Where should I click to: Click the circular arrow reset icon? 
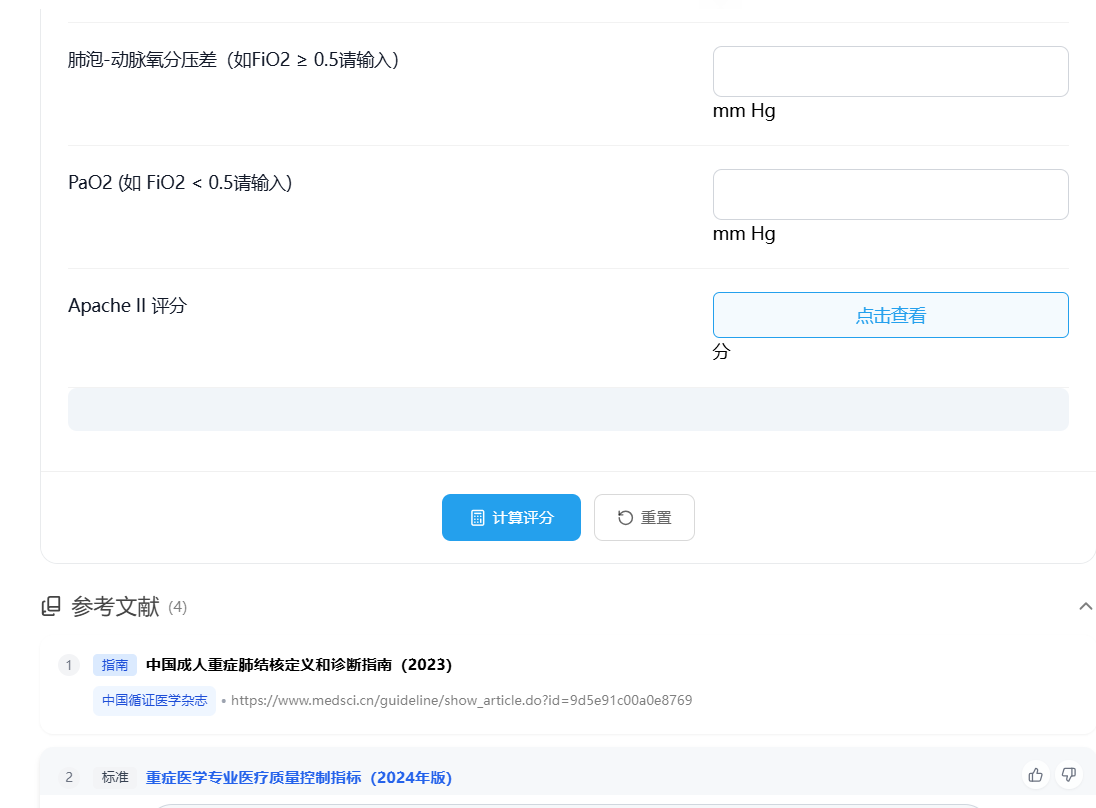click(x=625, y=518)
